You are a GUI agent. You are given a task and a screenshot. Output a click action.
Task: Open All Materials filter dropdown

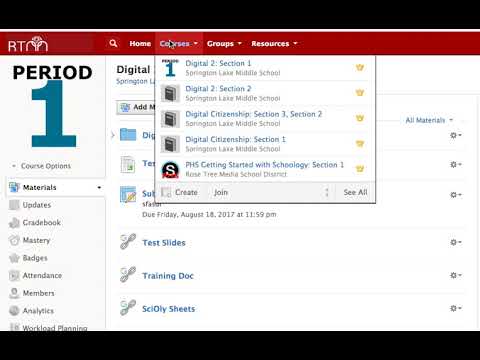coord(429,120)
